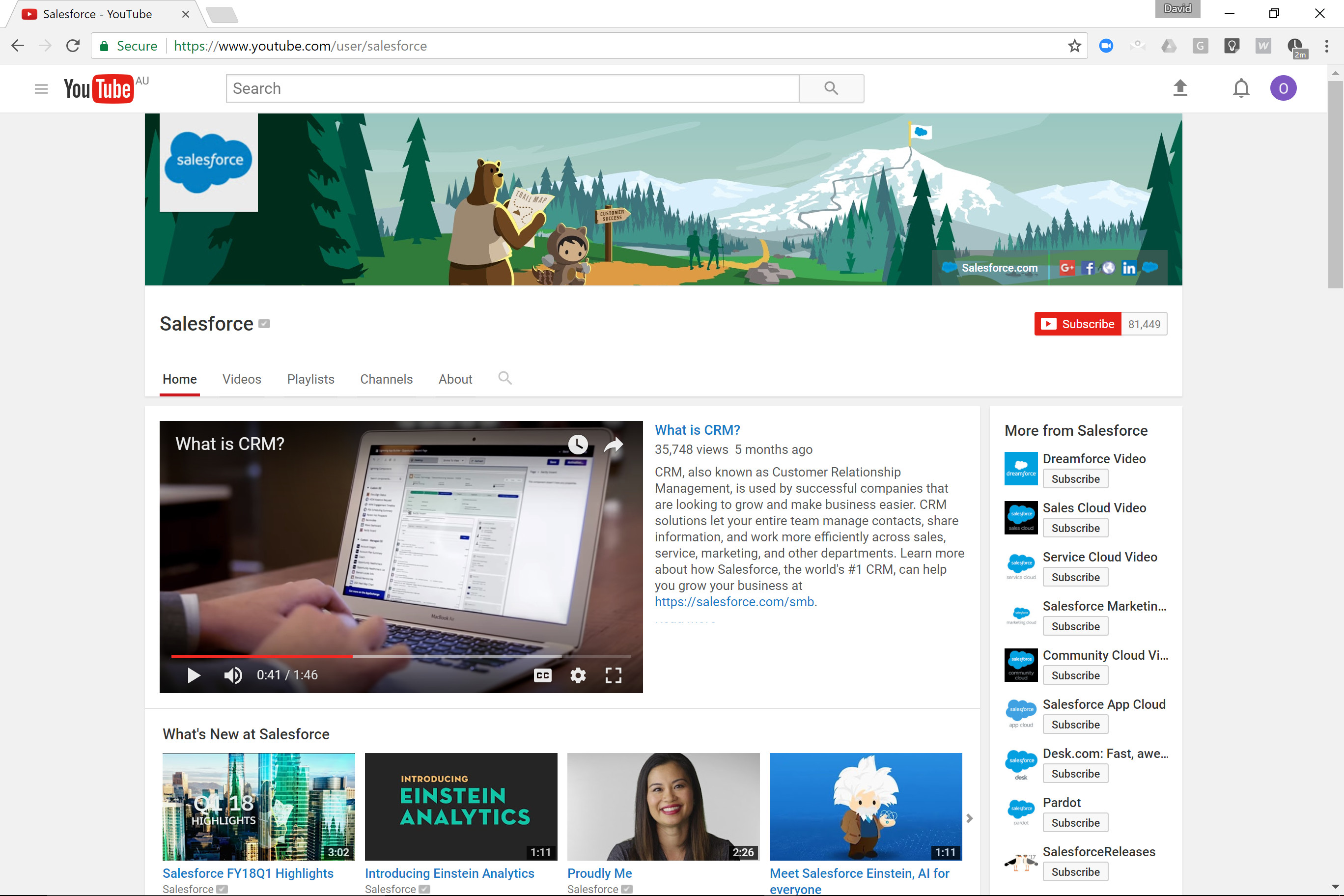Expand next videos arrow in shelf
The height and width of the screenshot is (896, 1344).
point(969,818)
